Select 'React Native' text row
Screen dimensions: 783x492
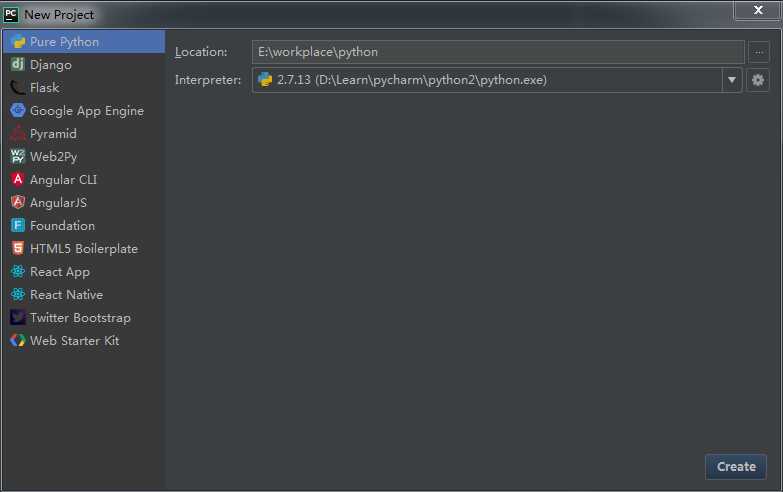tap(66, 294)
